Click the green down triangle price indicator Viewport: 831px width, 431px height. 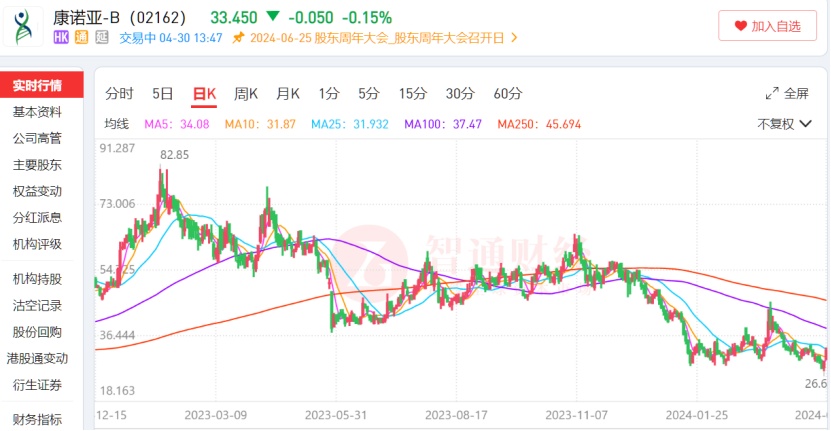coord(273,16)
